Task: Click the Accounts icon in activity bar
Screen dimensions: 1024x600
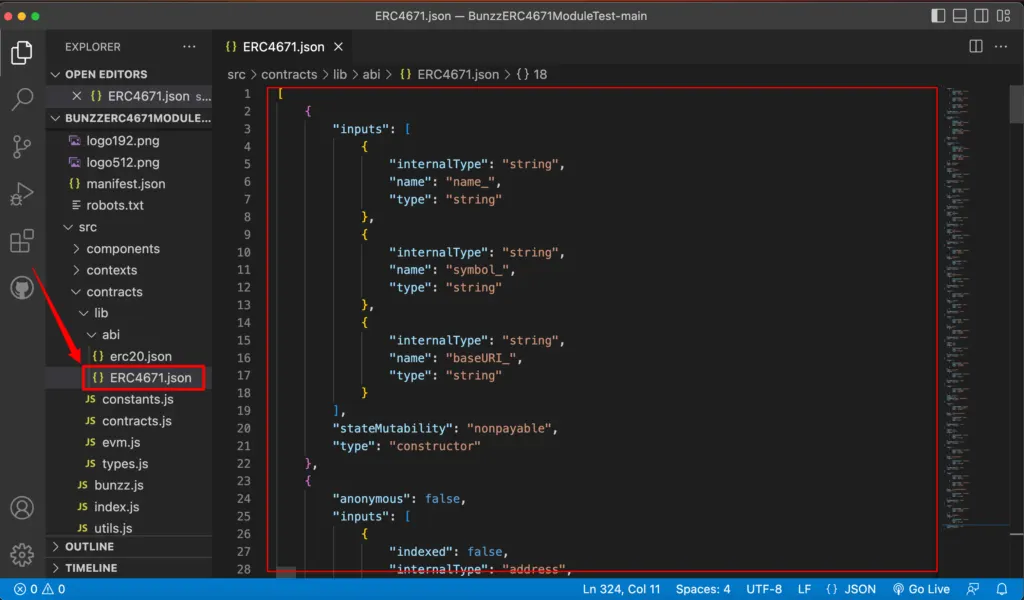Action: 22,508
